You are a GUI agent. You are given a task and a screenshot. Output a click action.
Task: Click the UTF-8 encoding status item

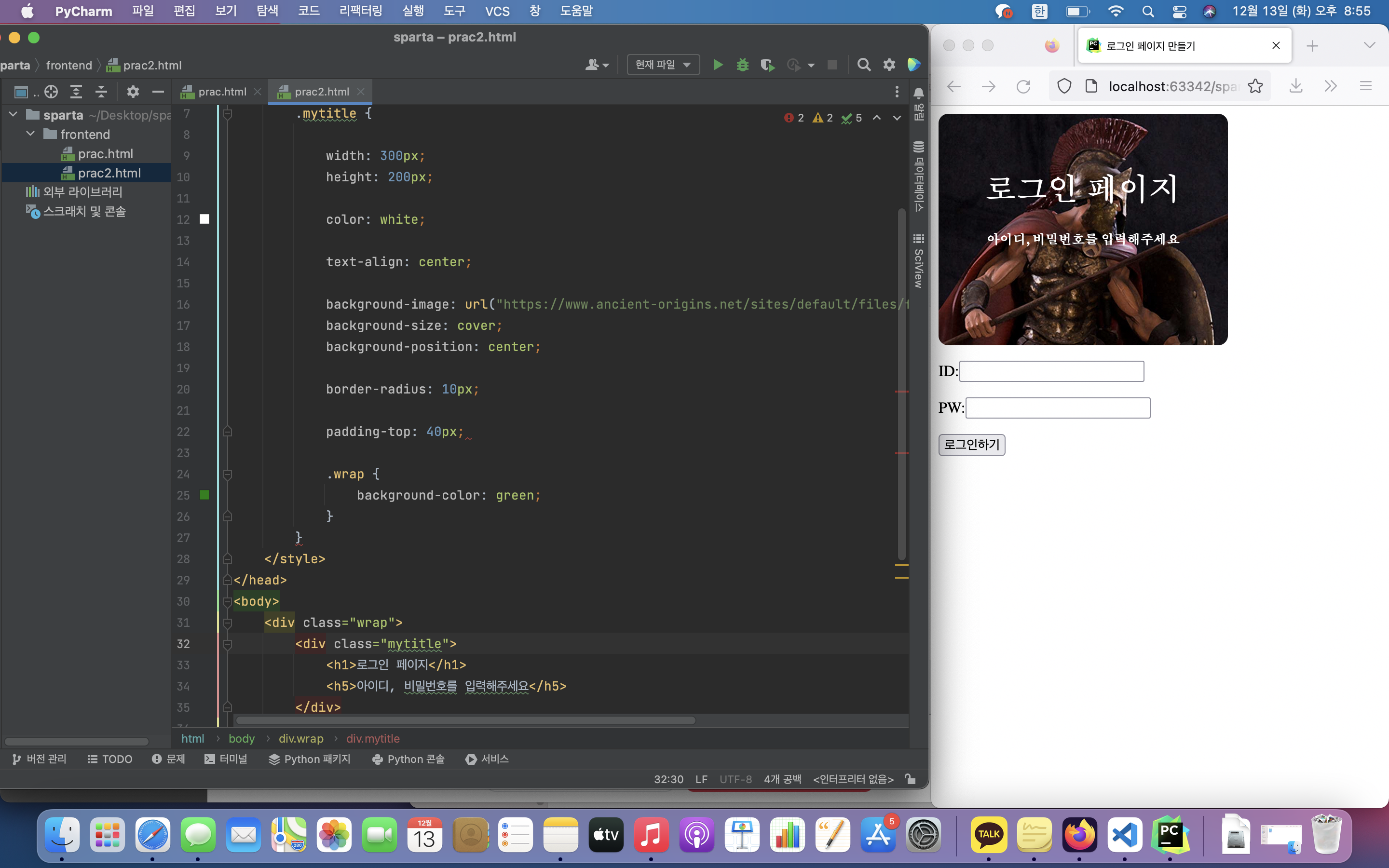pyautogui.click(x=735, y=779)
